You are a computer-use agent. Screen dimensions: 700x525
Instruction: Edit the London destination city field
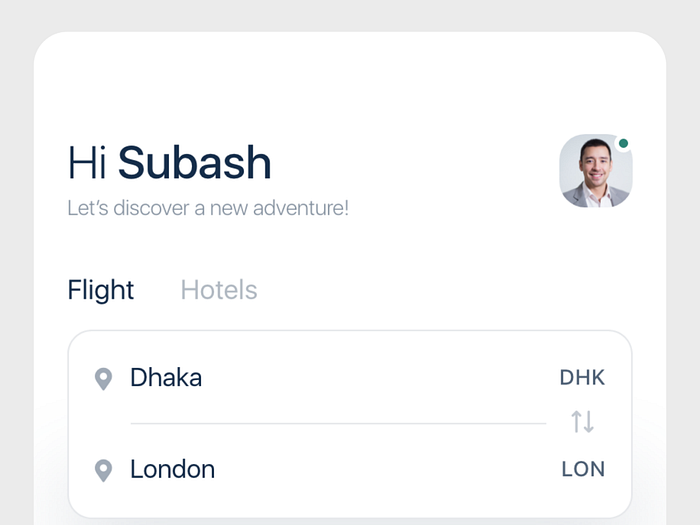click(x=172, y=469)
